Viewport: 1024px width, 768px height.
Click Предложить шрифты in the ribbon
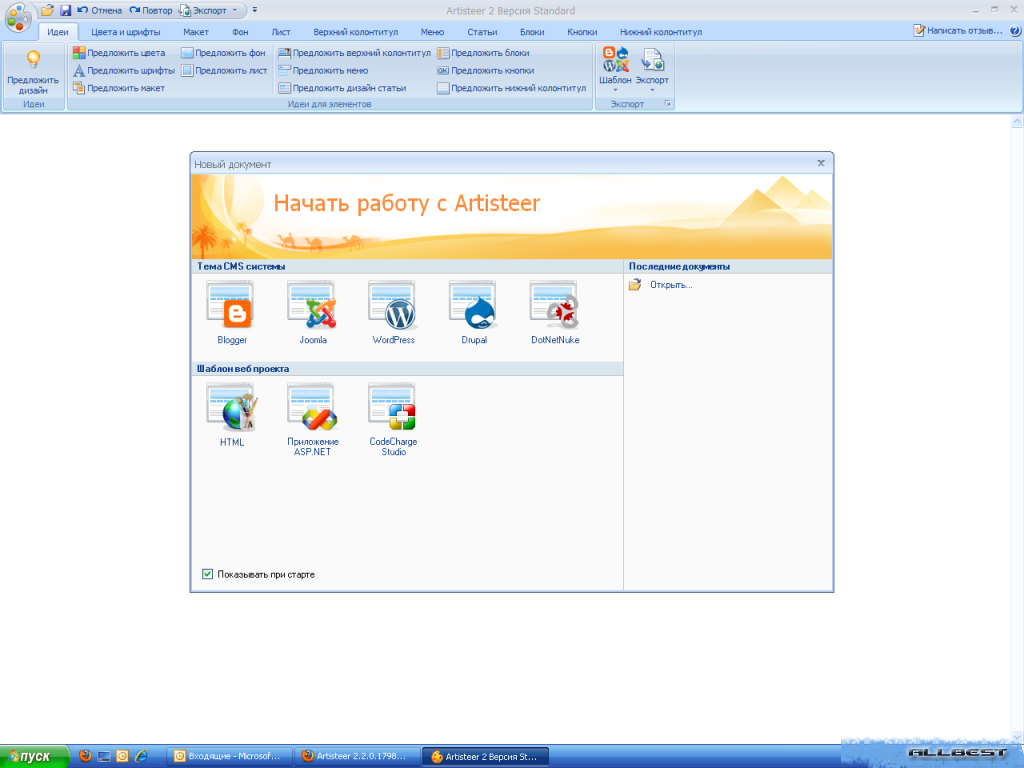coord(123,71)
